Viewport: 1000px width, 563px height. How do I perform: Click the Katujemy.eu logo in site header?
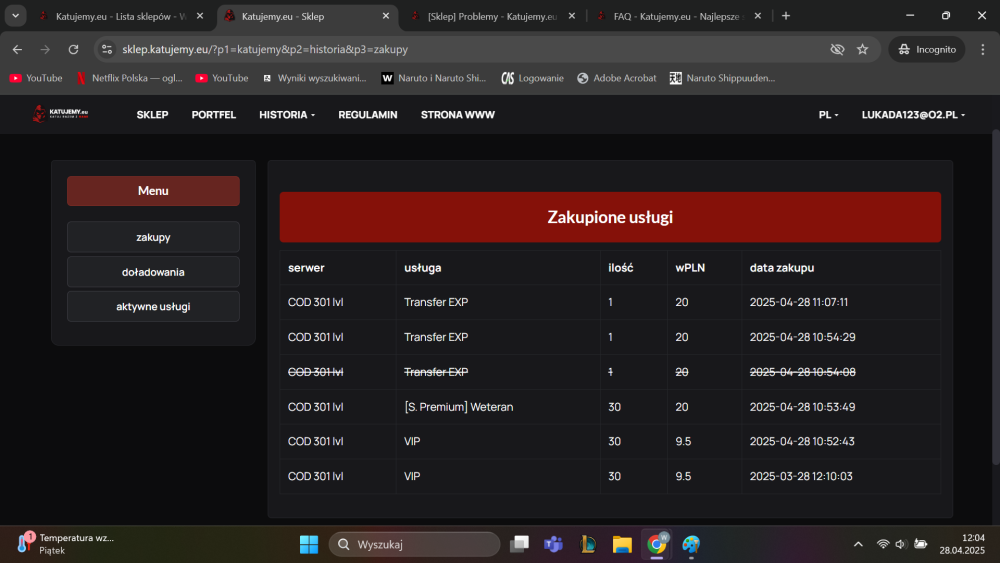tap(61, 114)
